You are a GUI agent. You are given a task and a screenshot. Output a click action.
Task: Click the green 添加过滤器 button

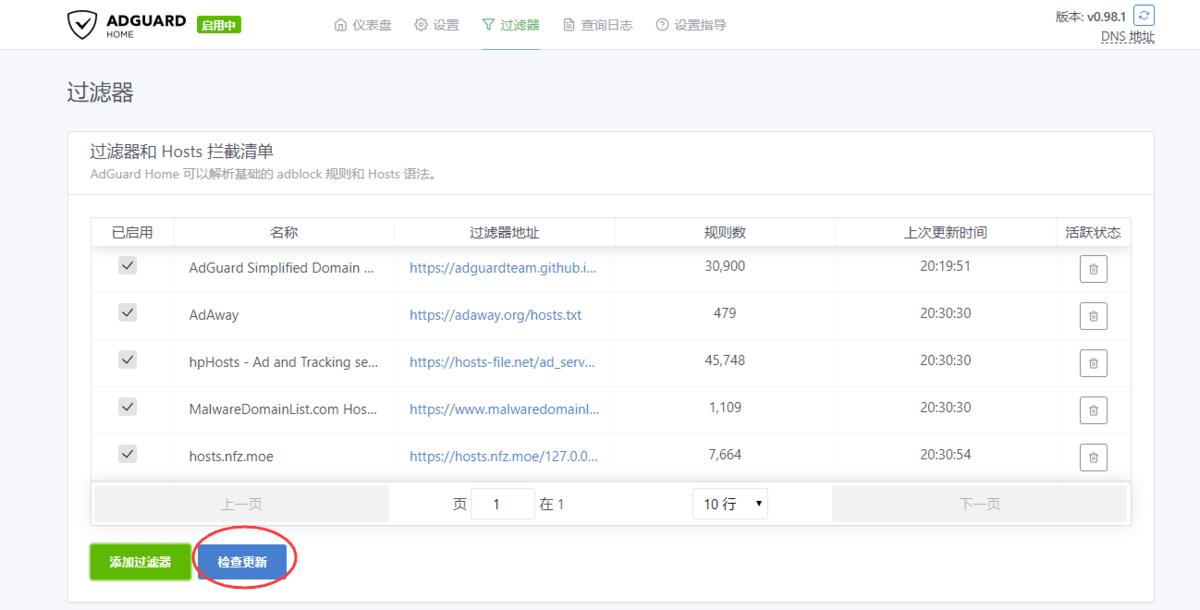[139, 560]
